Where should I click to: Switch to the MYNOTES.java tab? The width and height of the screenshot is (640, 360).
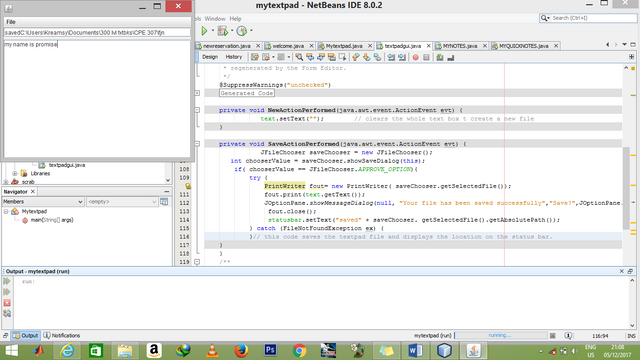(460, 46)
